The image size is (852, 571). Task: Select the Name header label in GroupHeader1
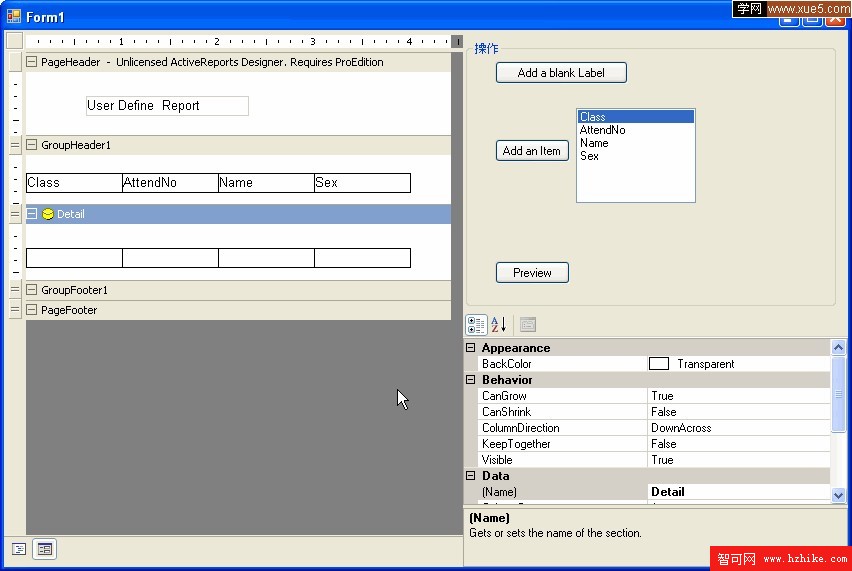[x=266, y=183]
